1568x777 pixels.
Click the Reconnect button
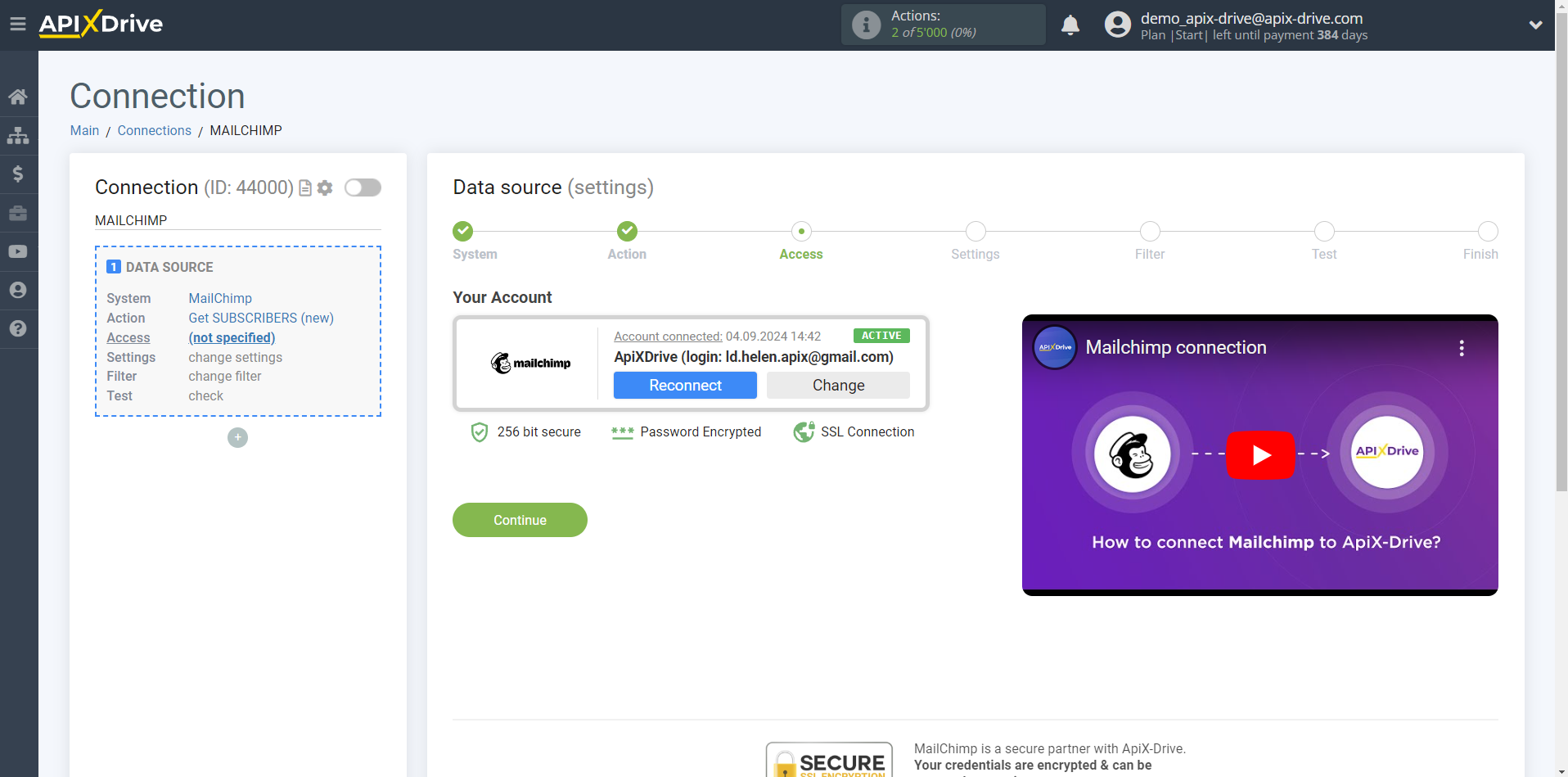pos(685,385)
